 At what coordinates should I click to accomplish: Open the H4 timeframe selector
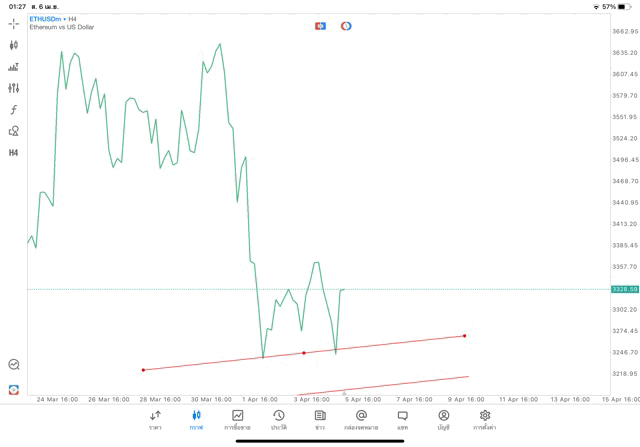14,153
